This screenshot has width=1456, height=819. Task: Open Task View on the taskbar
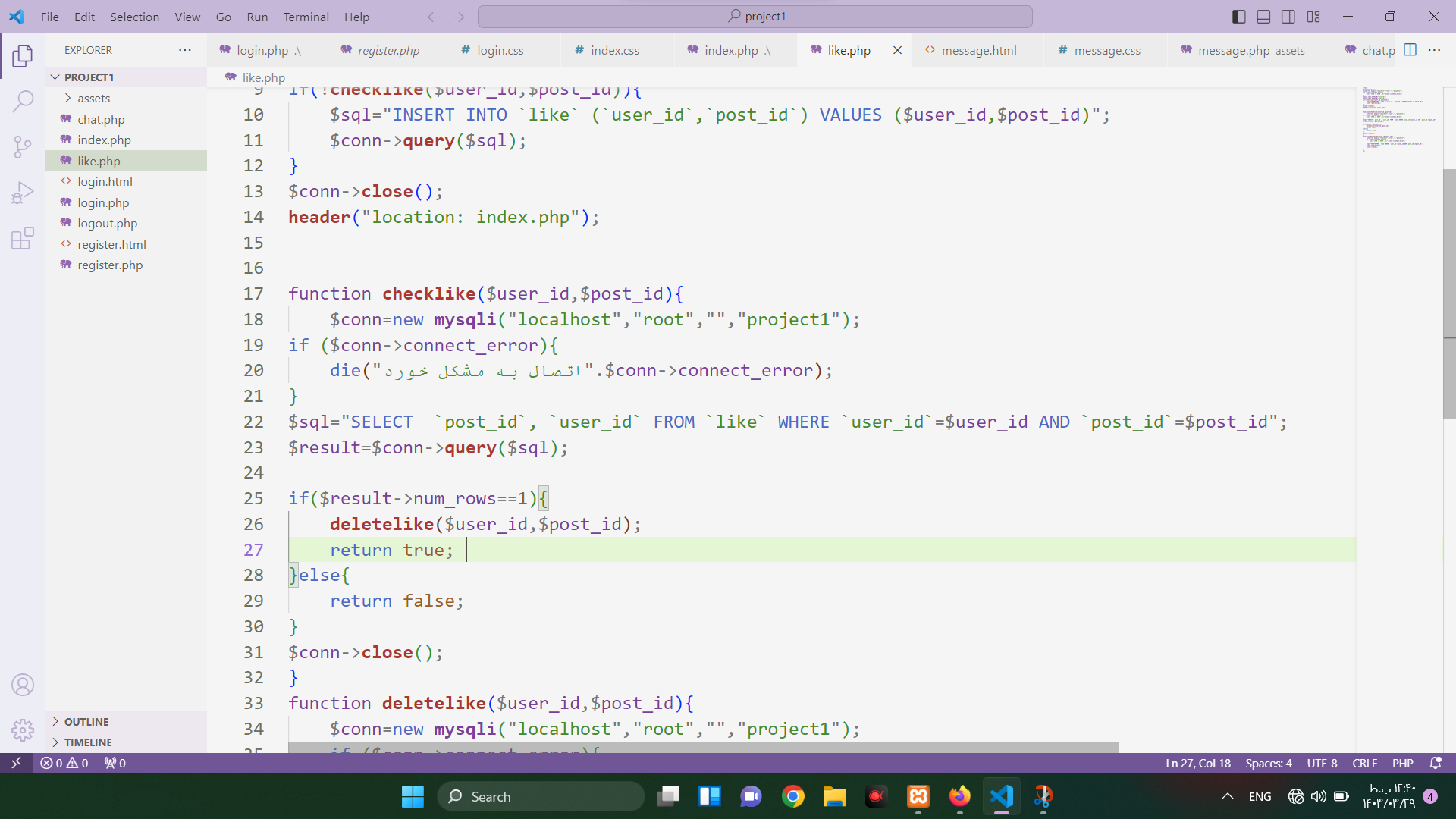[668, 796]
